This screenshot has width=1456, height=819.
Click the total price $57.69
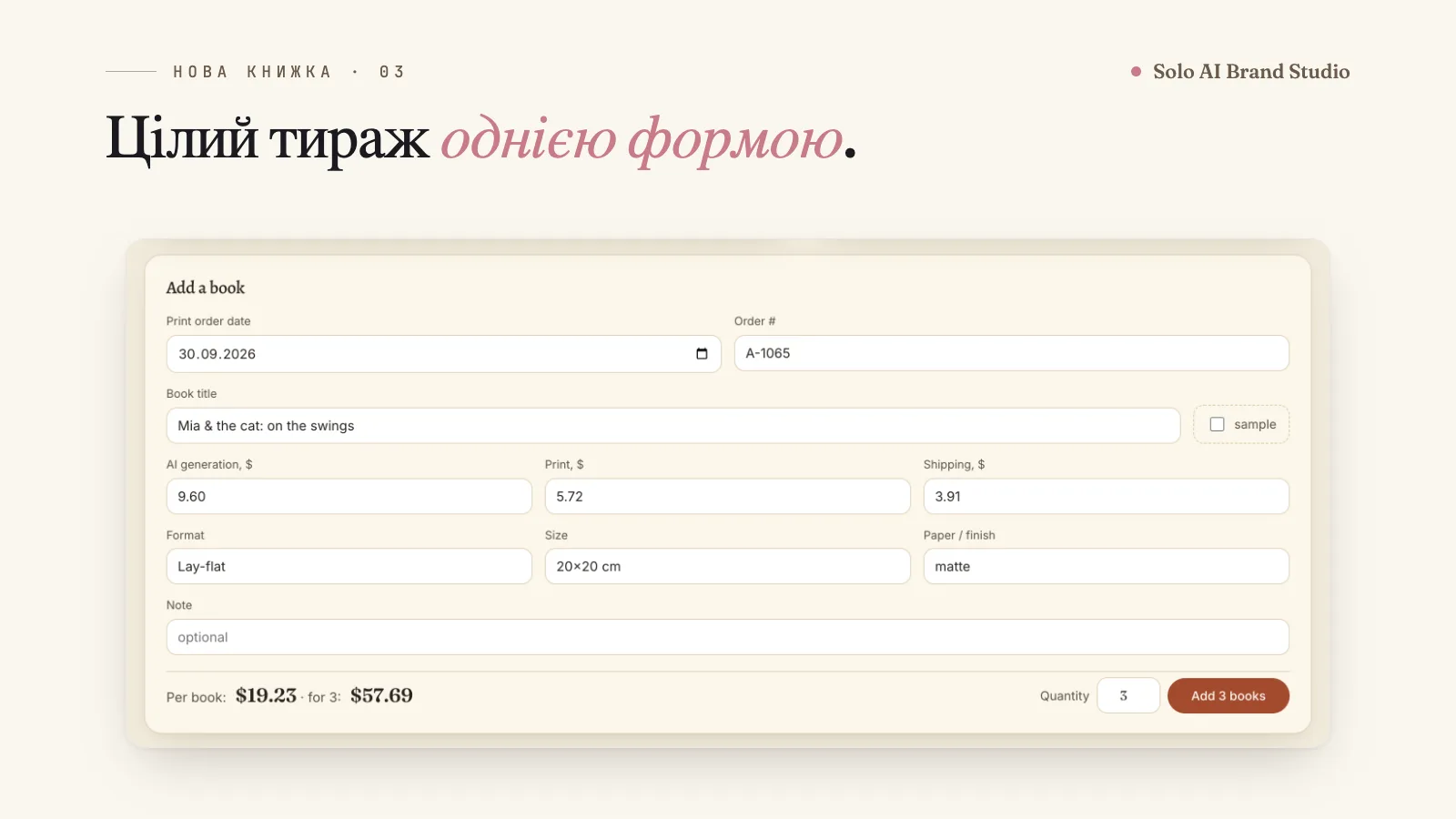381,696
